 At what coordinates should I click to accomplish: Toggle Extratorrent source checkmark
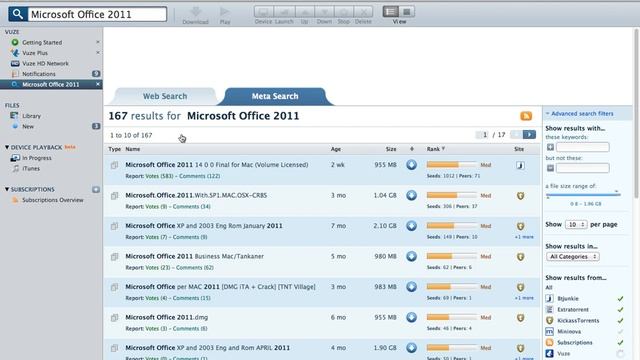pos(620,309)
